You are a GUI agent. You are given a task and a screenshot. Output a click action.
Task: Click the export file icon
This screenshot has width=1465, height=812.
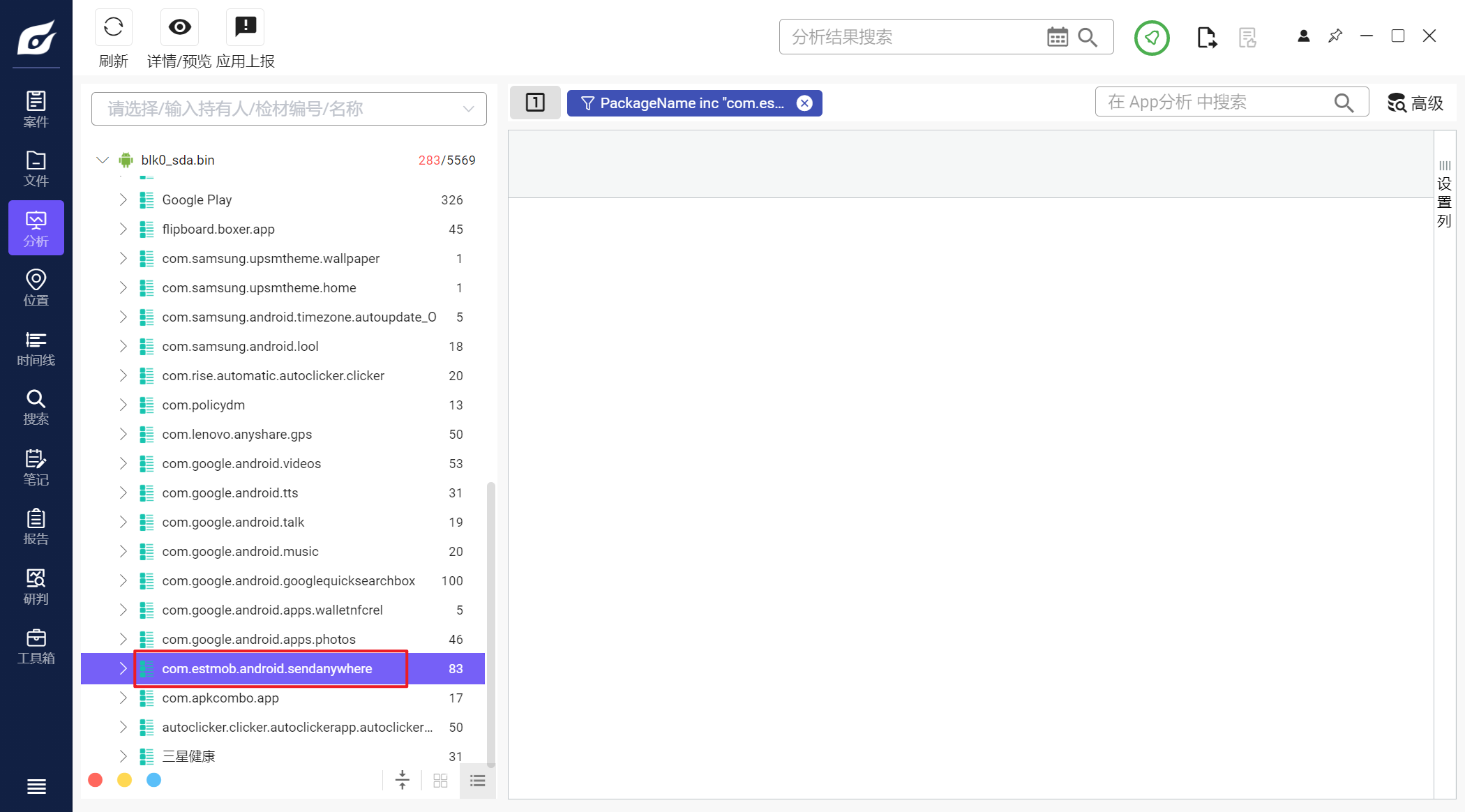[1206, 38]
